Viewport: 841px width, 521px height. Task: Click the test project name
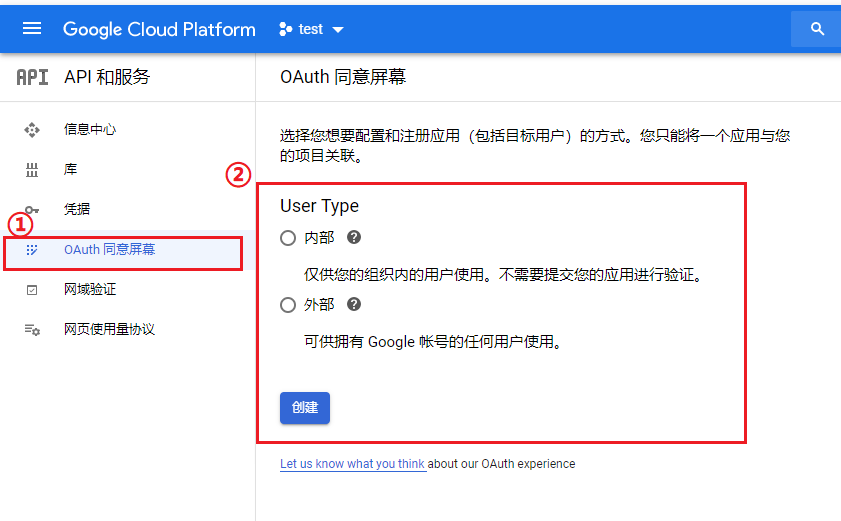[311, 29]
